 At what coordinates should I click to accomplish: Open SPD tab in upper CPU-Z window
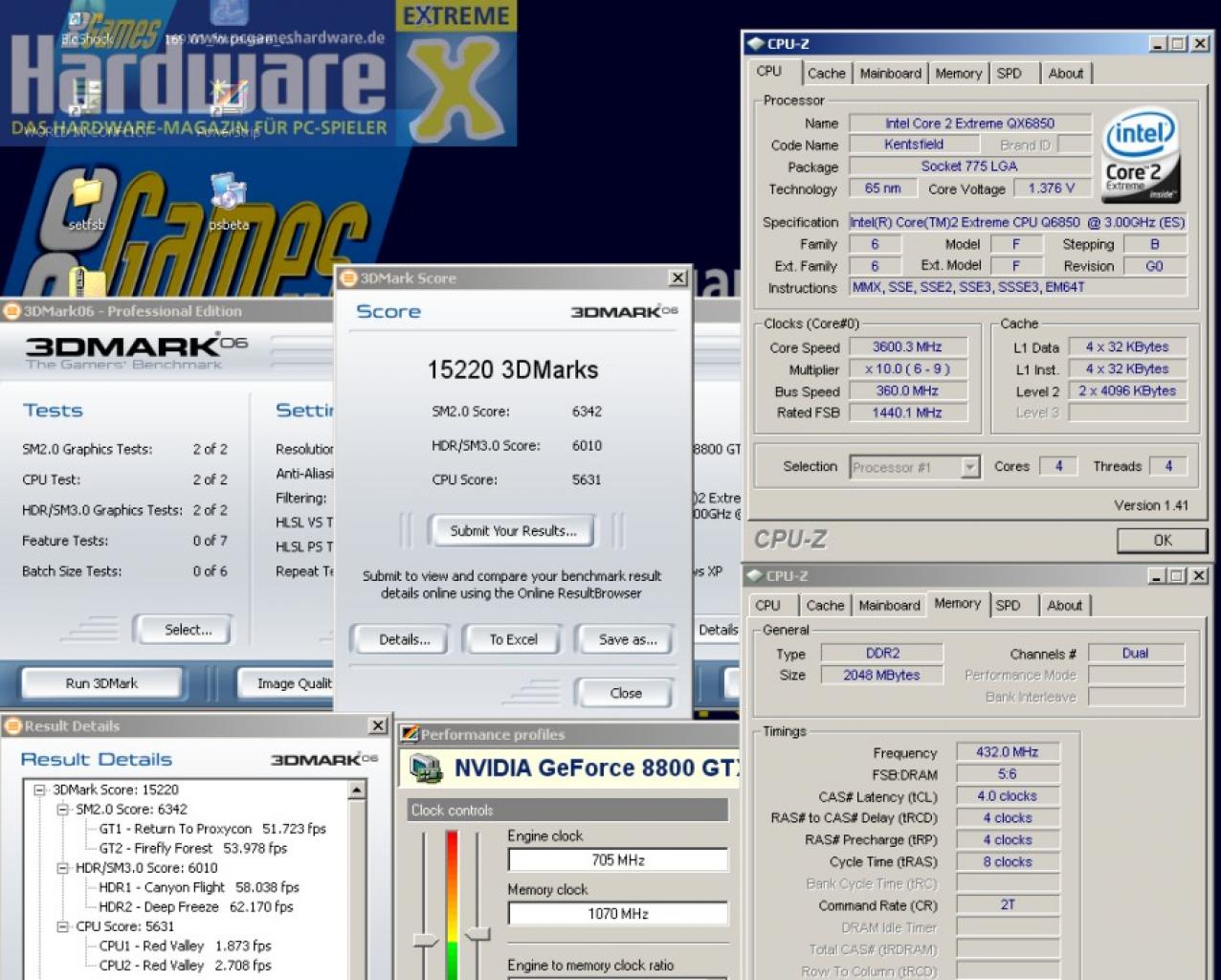(1009, 74)
